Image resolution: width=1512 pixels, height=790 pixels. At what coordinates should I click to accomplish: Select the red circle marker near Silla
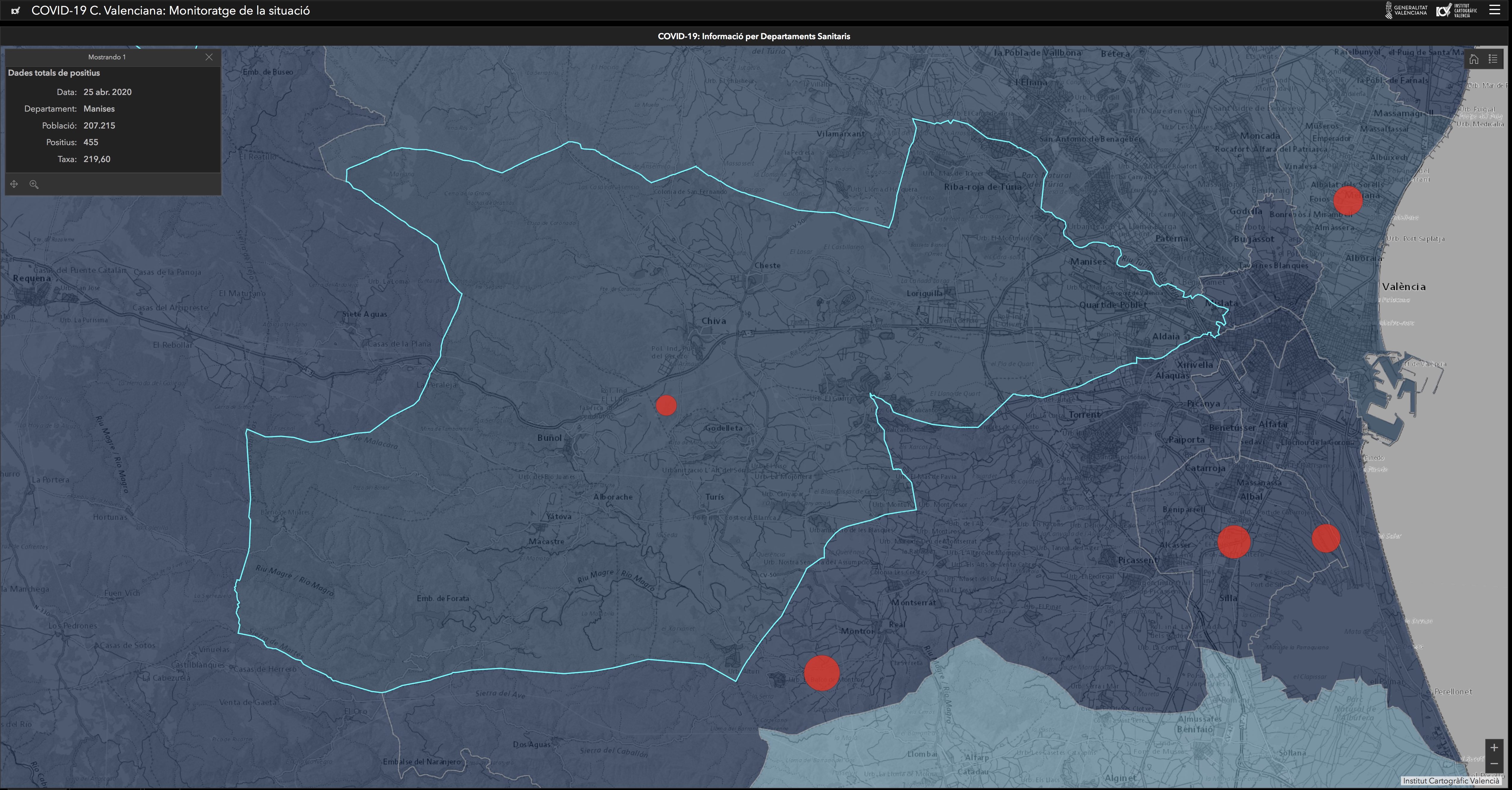1234,542
